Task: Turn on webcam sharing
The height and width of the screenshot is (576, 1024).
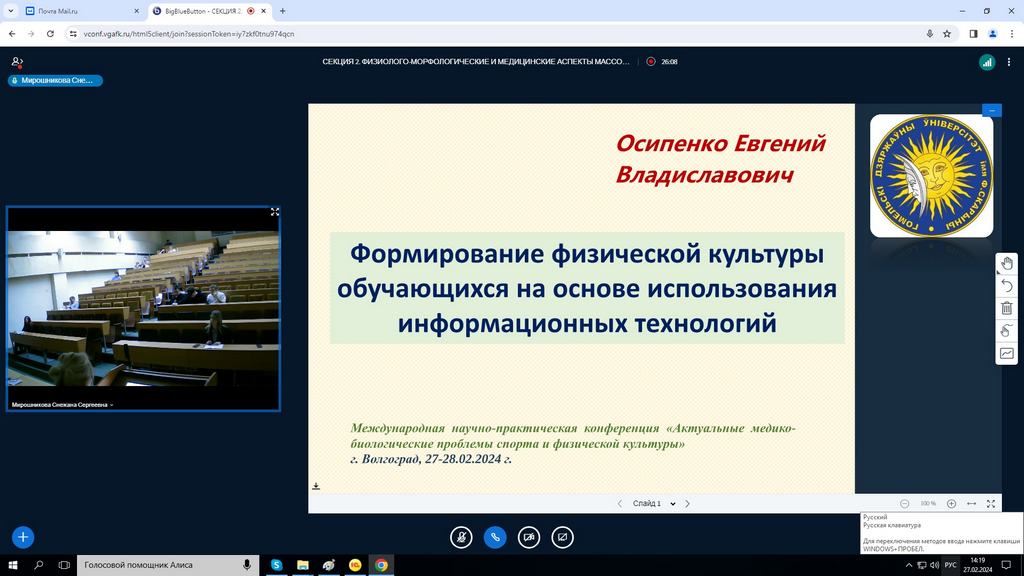Action: click(529, 537)
